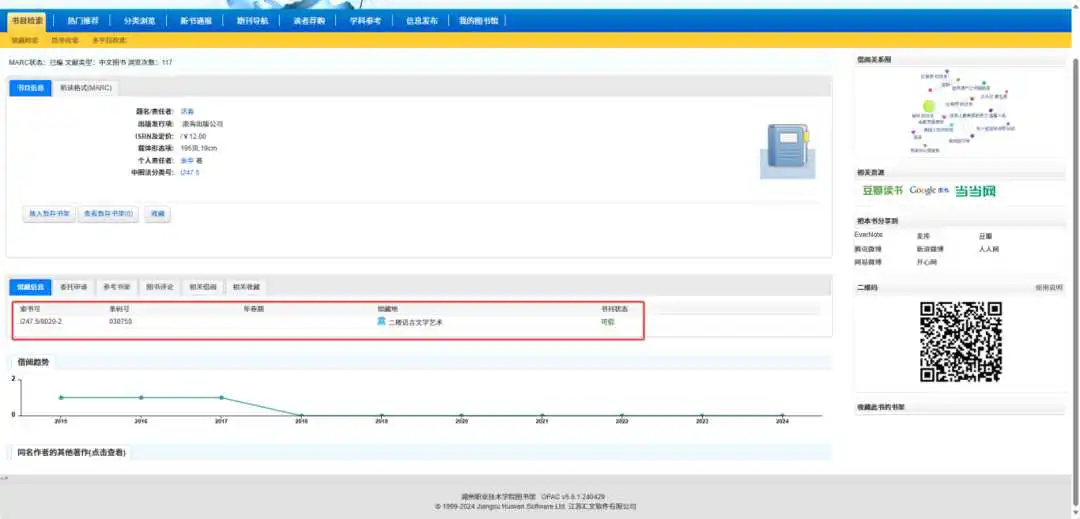The width and height of the screenshot is (1080, 519).
Task: Expand 同名作者的其他著作 section
Action: pos(72,452)
